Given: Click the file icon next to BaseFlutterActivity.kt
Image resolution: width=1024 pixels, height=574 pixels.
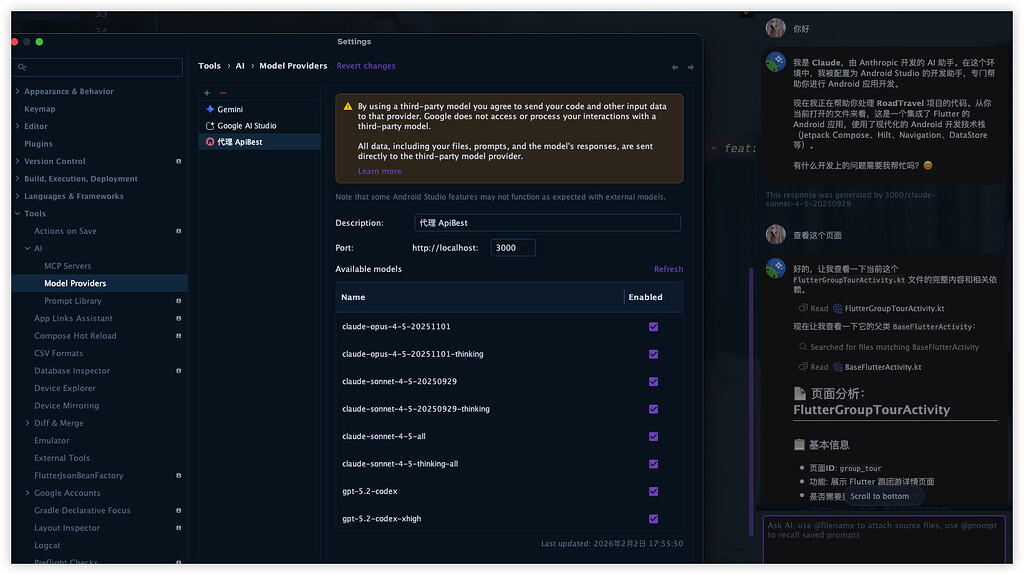Looking at the screenshot, I should pyautogui.click(x=837, y=367).
